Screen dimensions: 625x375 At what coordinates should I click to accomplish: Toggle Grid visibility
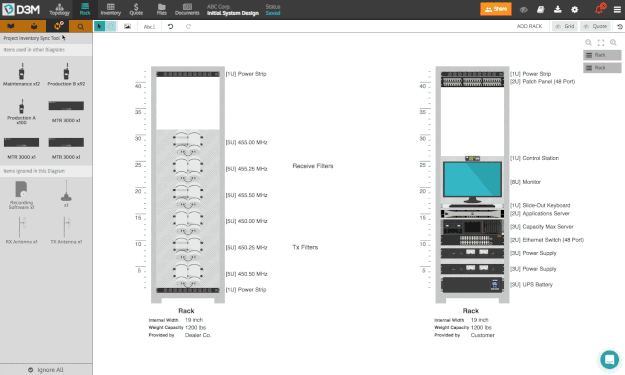tap(565, 26)
